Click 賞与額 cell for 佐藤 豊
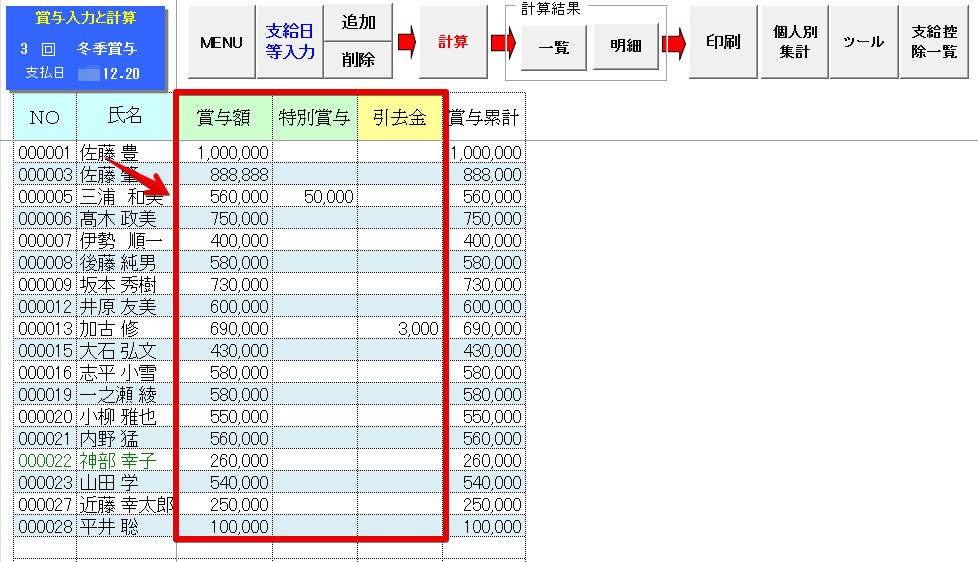The image size is (978, 562). click(224, 153)
